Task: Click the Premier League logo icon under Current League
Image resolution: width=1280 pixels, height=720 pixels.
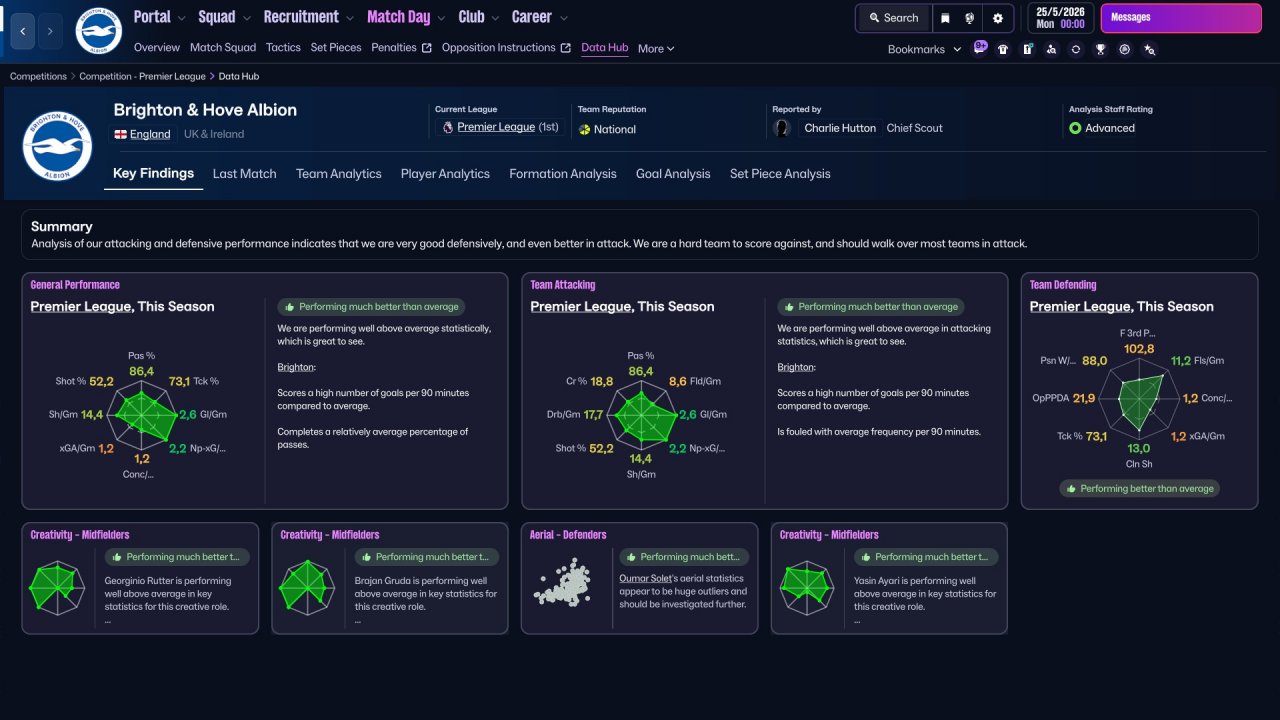Action: pos(446,128)
